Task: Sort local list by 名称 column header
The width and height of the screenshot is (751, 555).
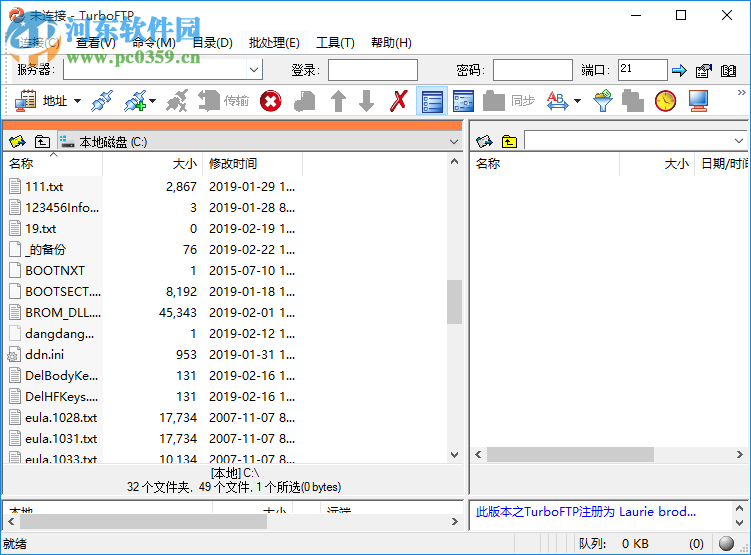Action: (x=53, y=164)
